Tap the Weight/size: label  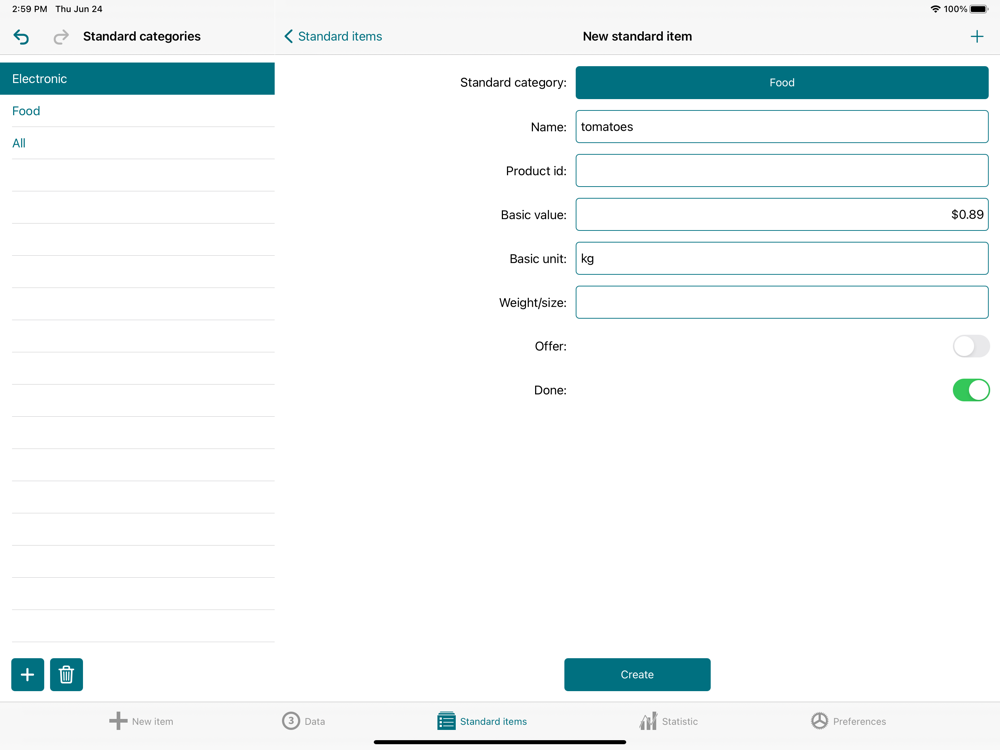pos(533,303)
